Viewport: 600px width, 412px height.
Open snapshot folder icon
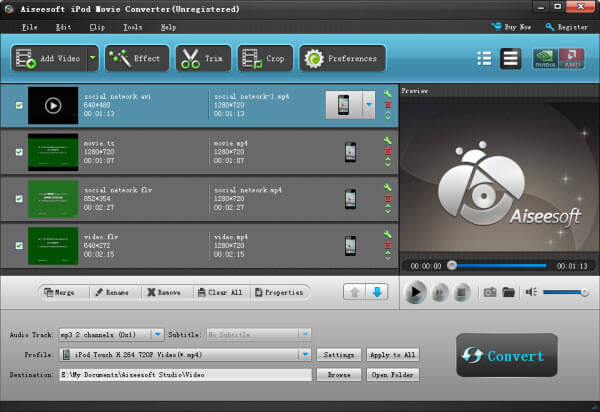pyautogui.click(x=509, y=293)
